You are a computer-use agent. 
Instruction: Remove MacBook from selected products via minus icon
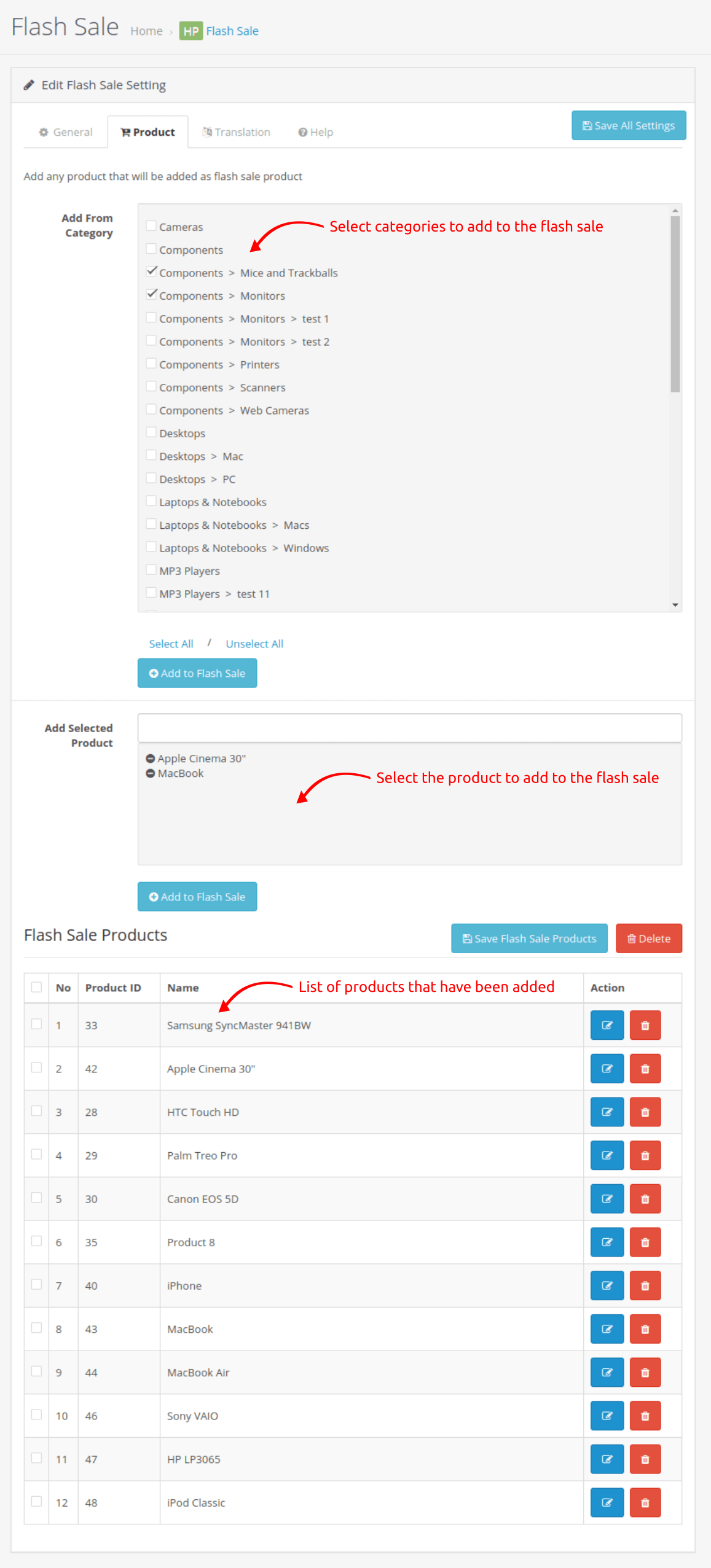(x=150, y=774)
